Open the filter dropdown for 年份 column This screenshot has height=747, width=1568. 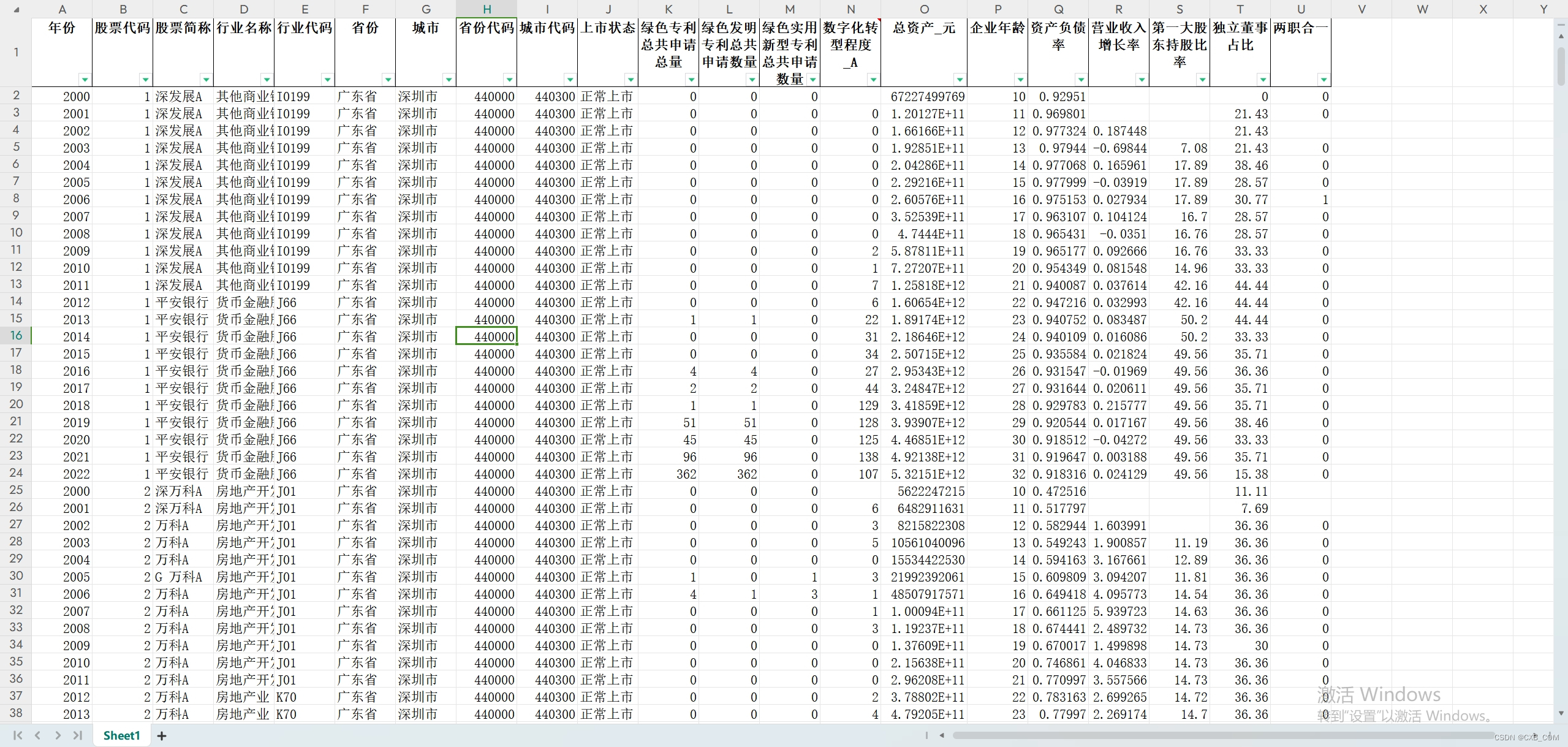pyautogui.click(x=85, y=80)
